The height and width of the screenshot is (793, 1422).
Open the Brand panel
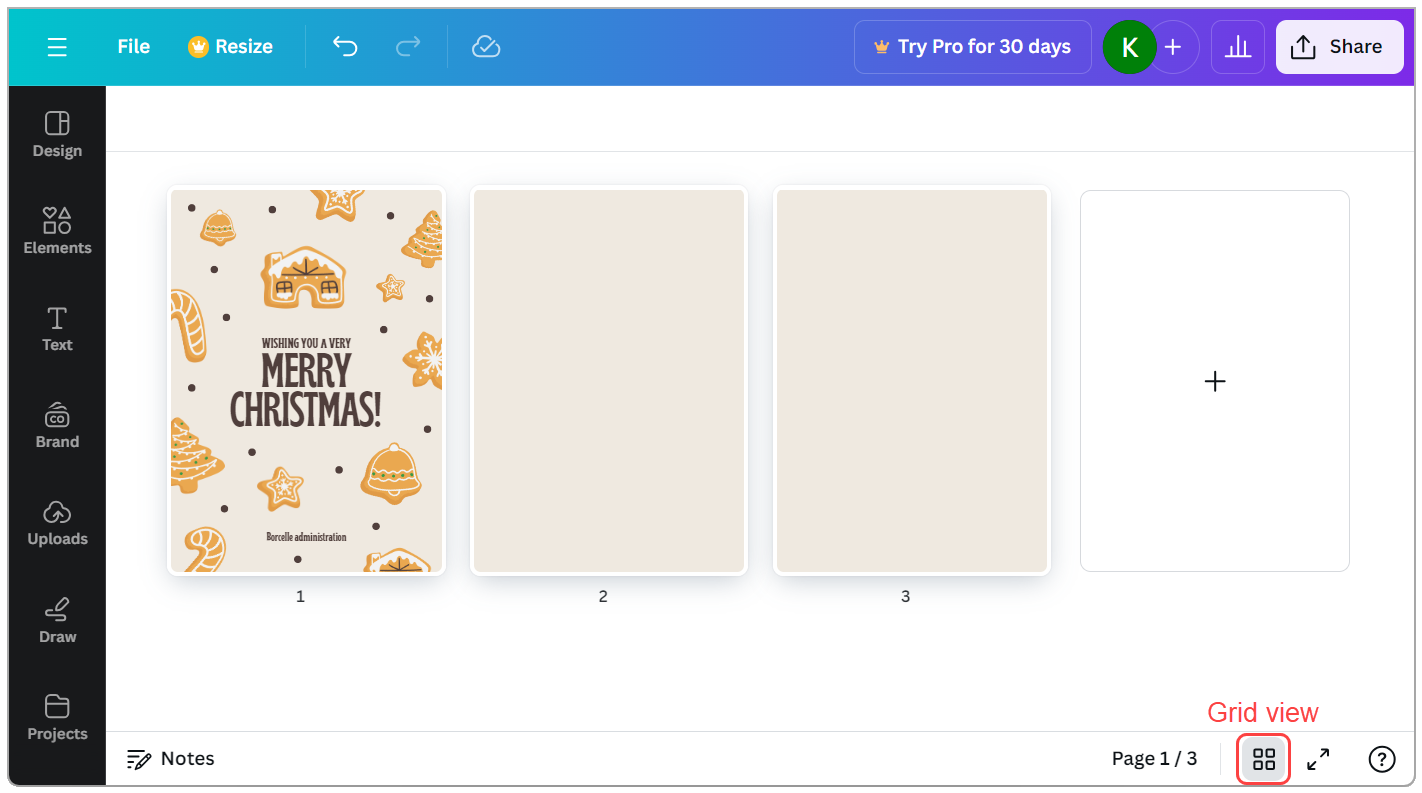[x=56, y=424]
